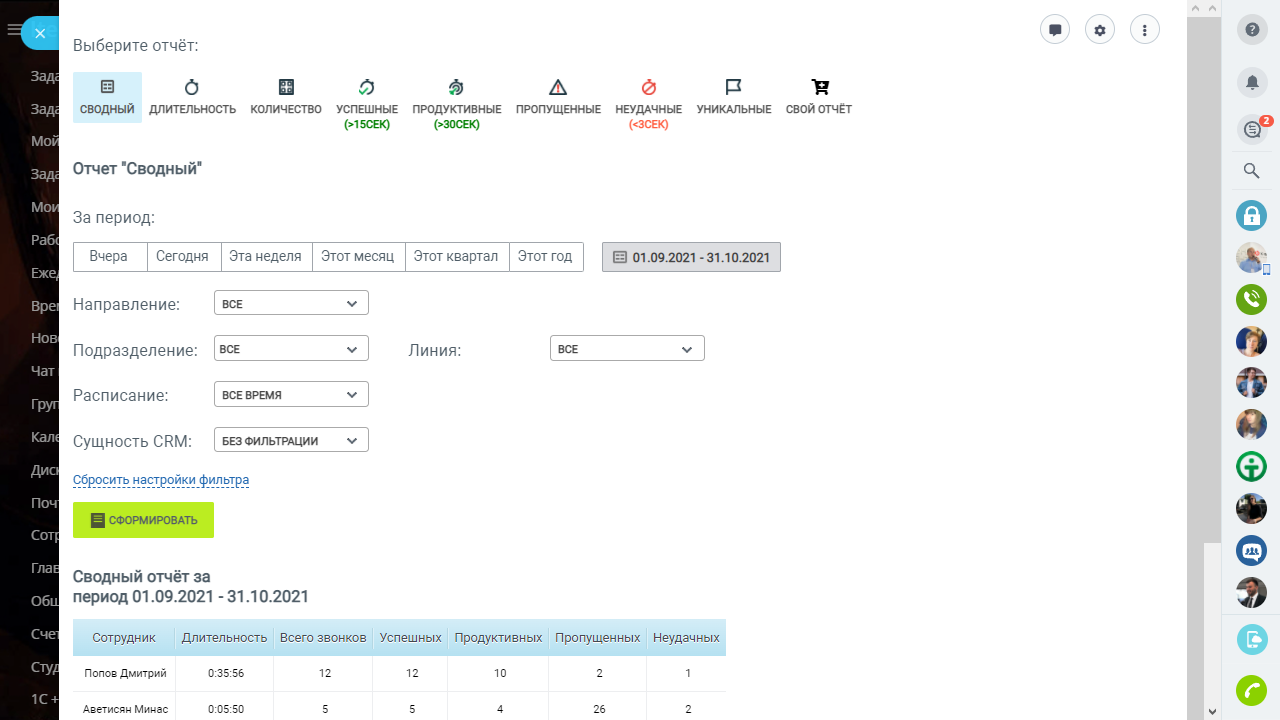Select the Аветисян Минас row name

click(125, 710)
